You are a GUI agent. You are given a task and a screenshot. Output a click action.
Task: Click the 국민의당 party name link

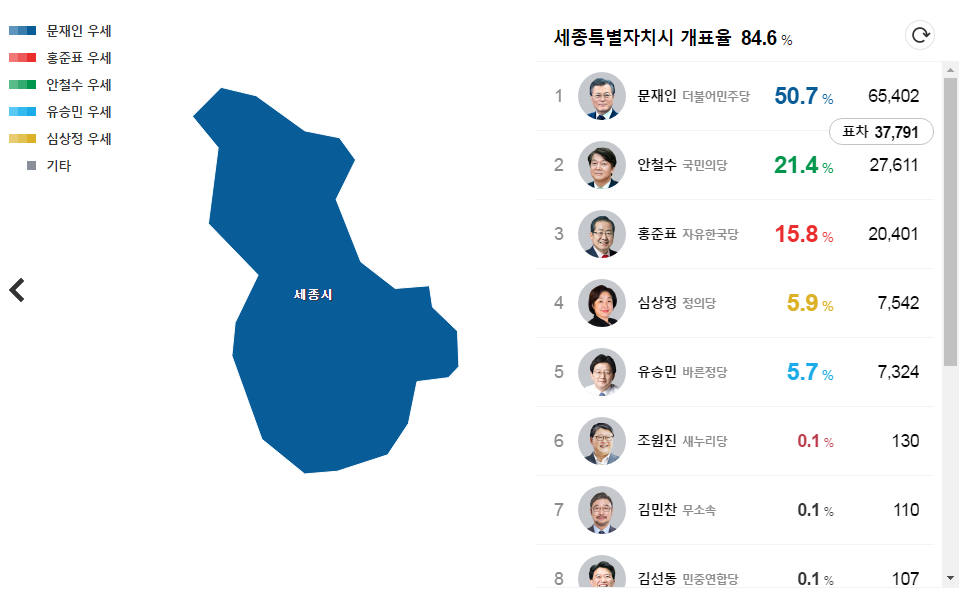[705, 167]
